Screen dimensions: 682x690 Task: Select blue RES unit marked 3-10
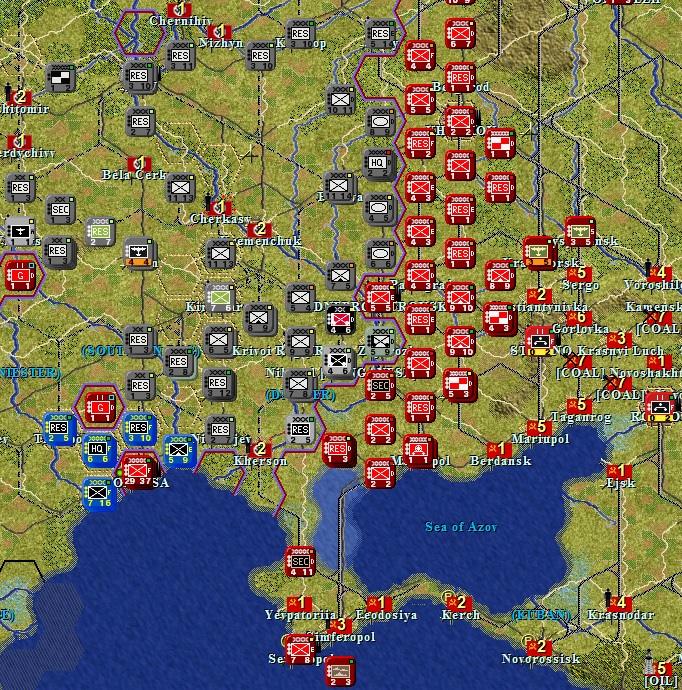[139, 429]
